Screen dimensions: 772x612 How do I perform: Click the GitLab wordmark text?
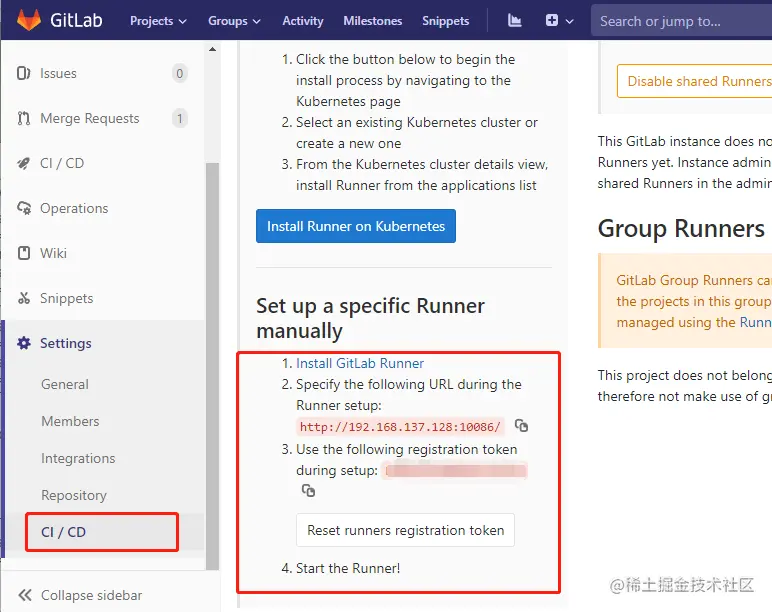(x=76, y=20)
